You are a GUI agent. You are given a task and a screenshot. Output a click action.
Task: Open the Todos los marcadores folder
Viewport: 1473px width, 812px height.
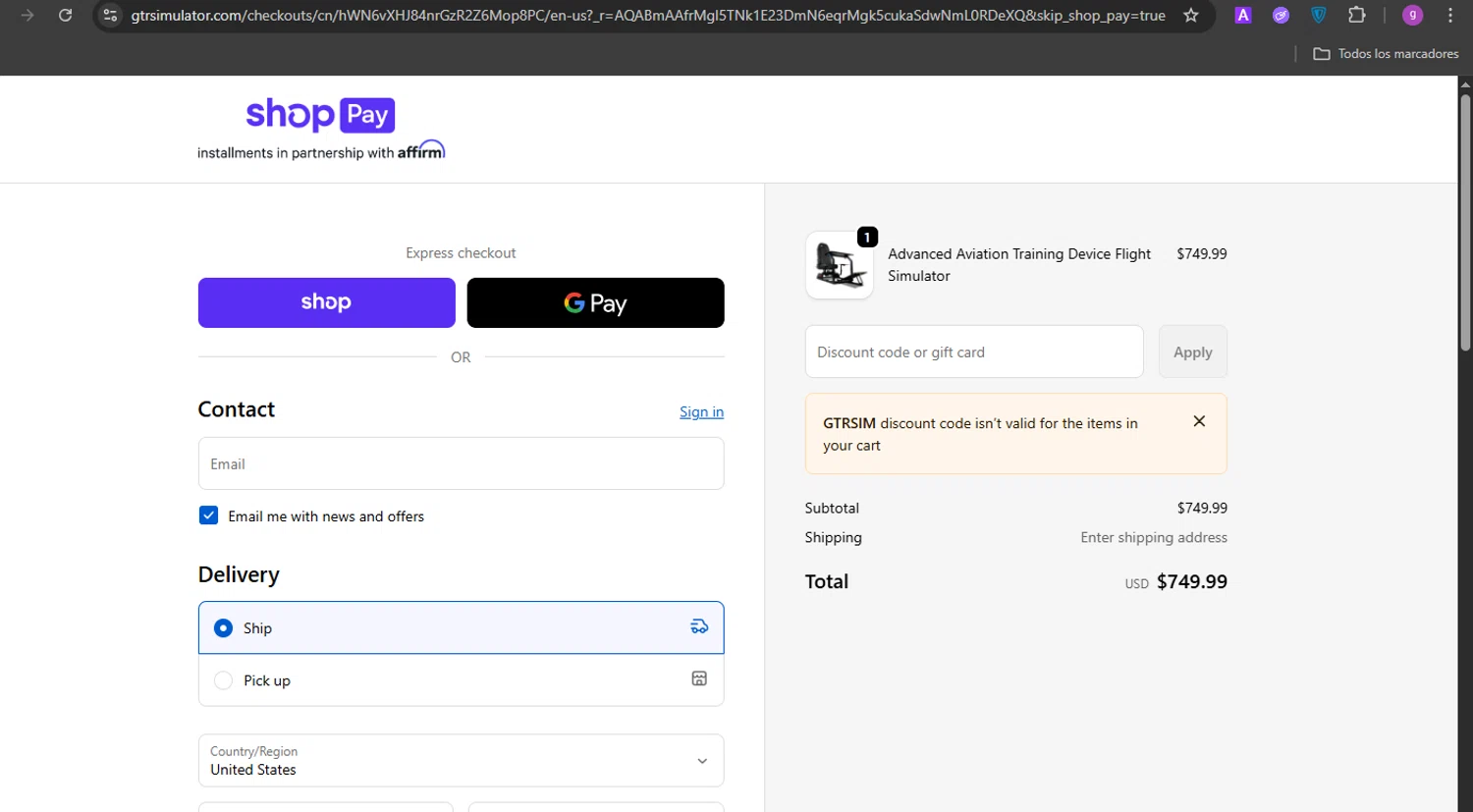1386,54
